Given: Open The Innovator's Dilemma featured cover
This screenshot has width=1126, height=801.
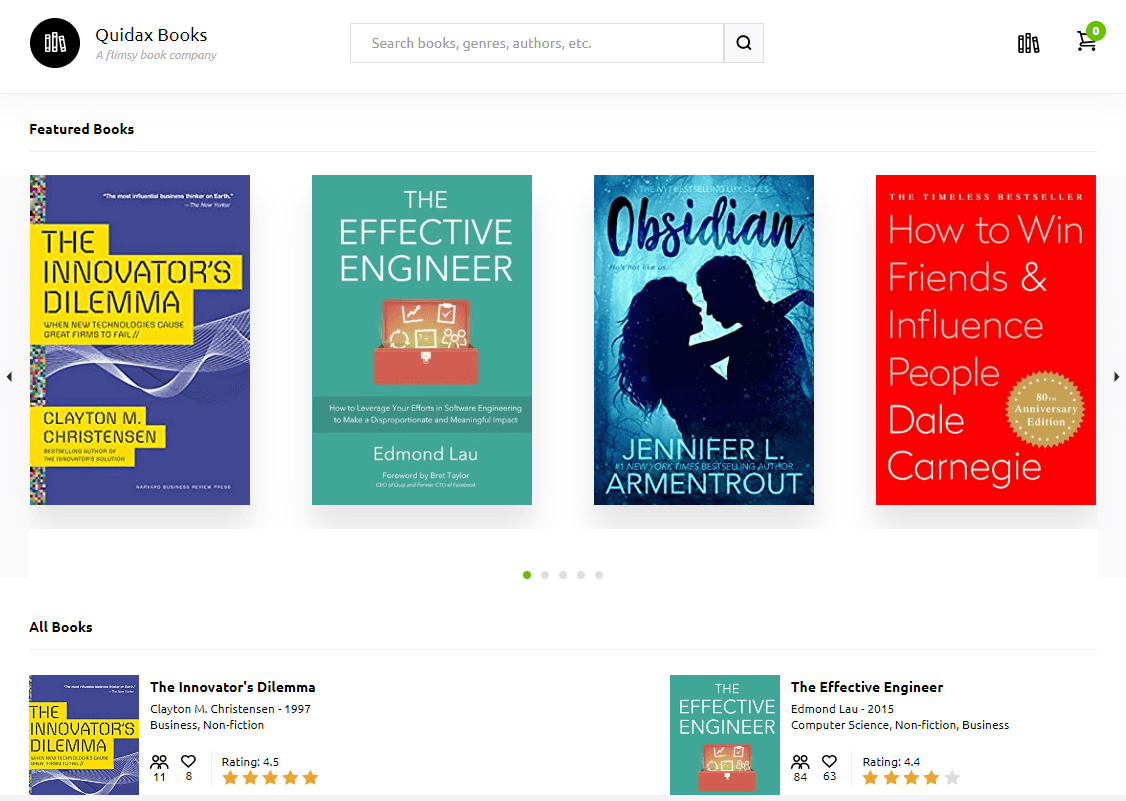Looking at the screenshot, I should point(140,340).
